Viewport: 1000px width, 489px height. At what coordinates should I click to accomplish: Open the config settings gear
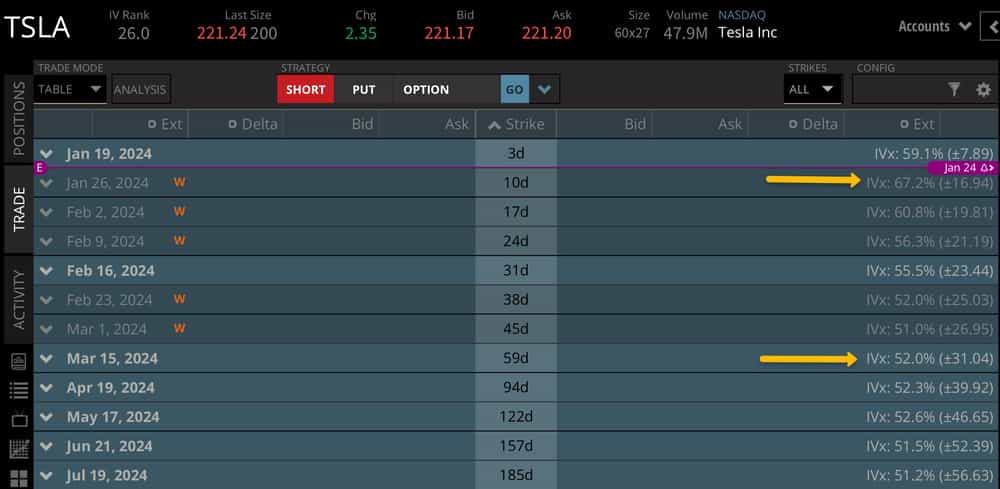click(983, 90)
